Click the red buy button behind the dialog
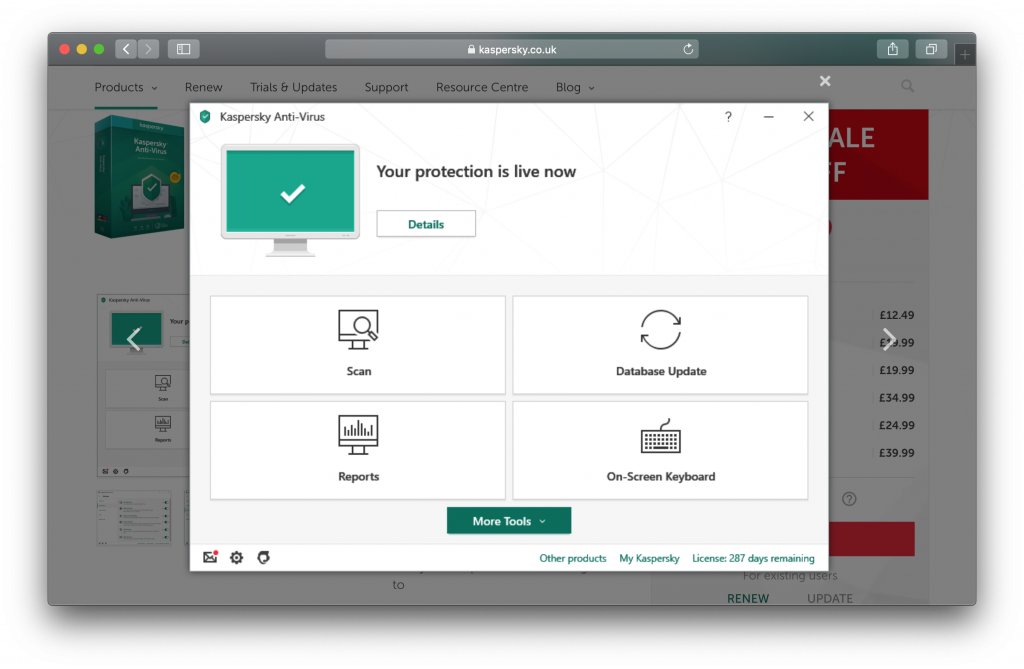 [872, 539]
